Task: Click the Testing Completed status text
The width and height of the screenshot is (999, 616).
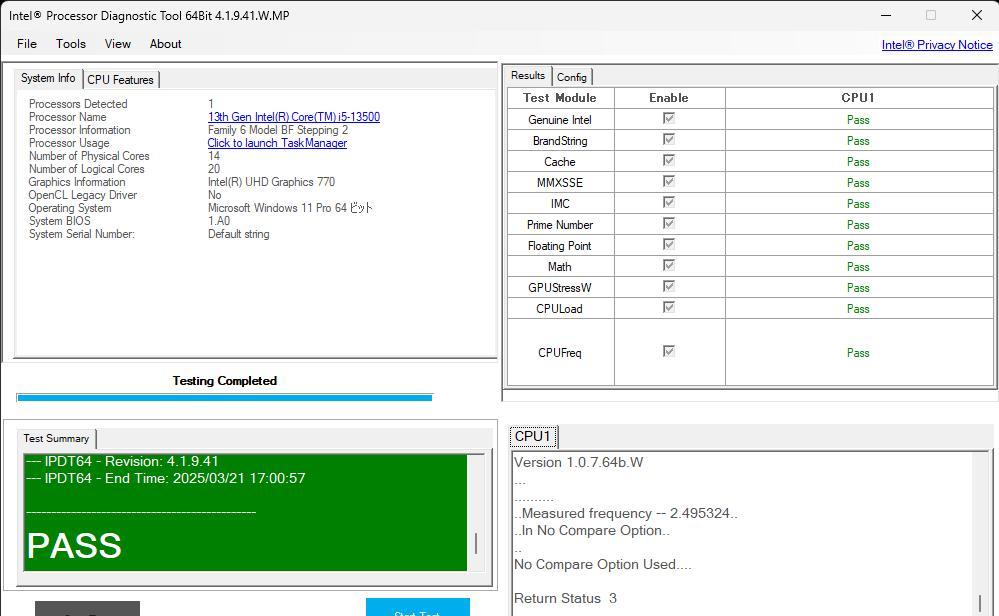Action: coord(225,381)
